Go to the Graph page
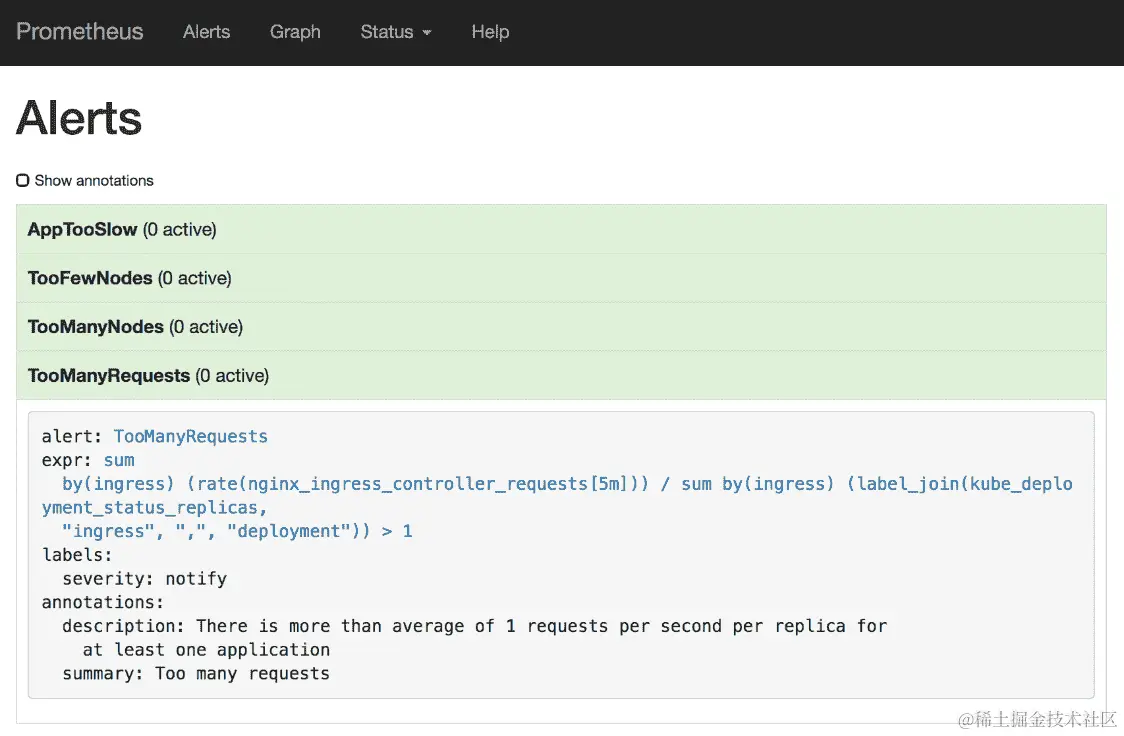Screen dimensions: 1124x736 click(295, 32)
